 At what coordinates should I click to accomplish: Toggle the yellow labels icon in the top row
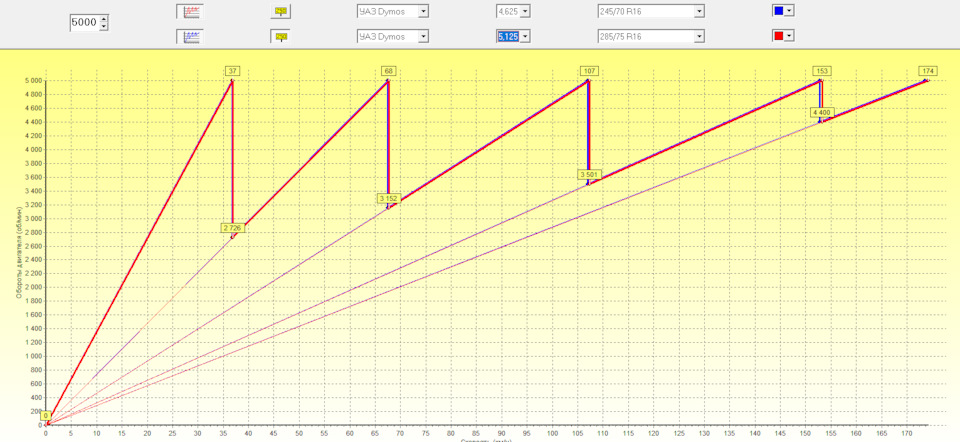(281, 11)
